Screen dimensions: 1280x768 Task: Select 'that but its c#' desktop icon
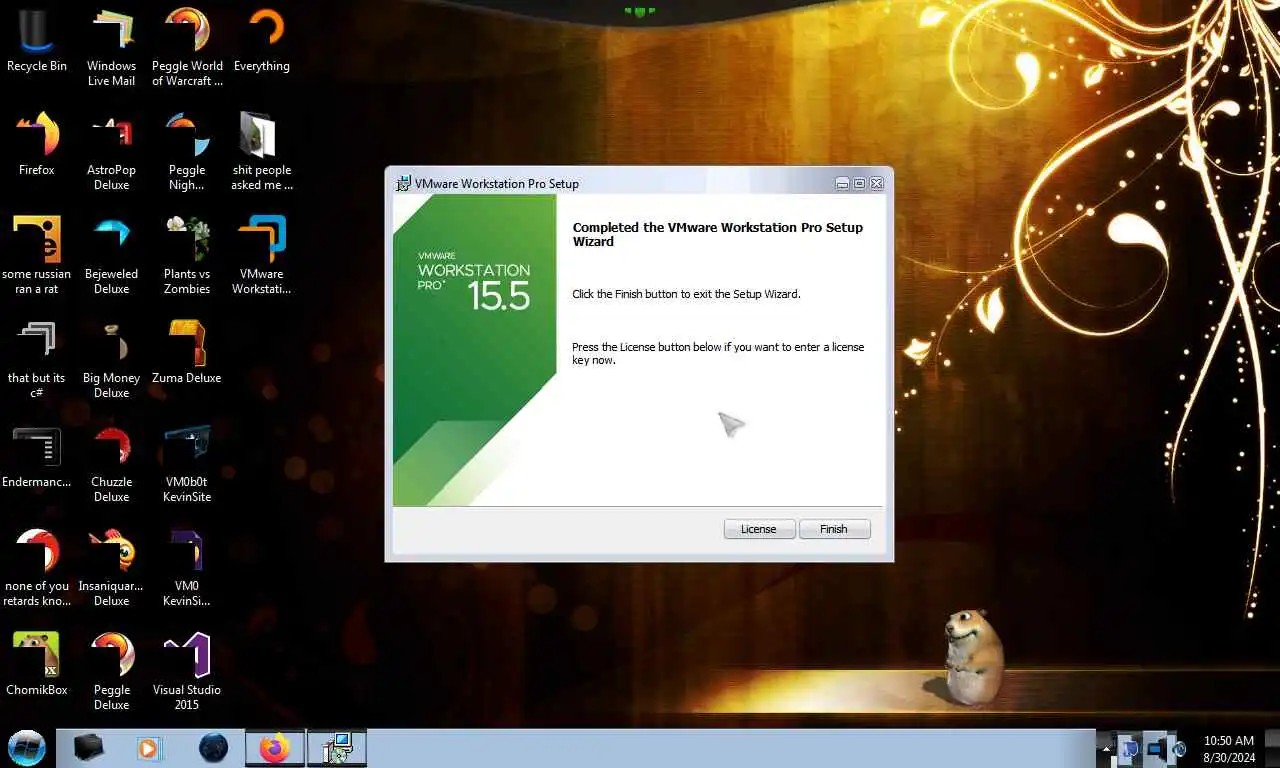[x=37, y=360]
